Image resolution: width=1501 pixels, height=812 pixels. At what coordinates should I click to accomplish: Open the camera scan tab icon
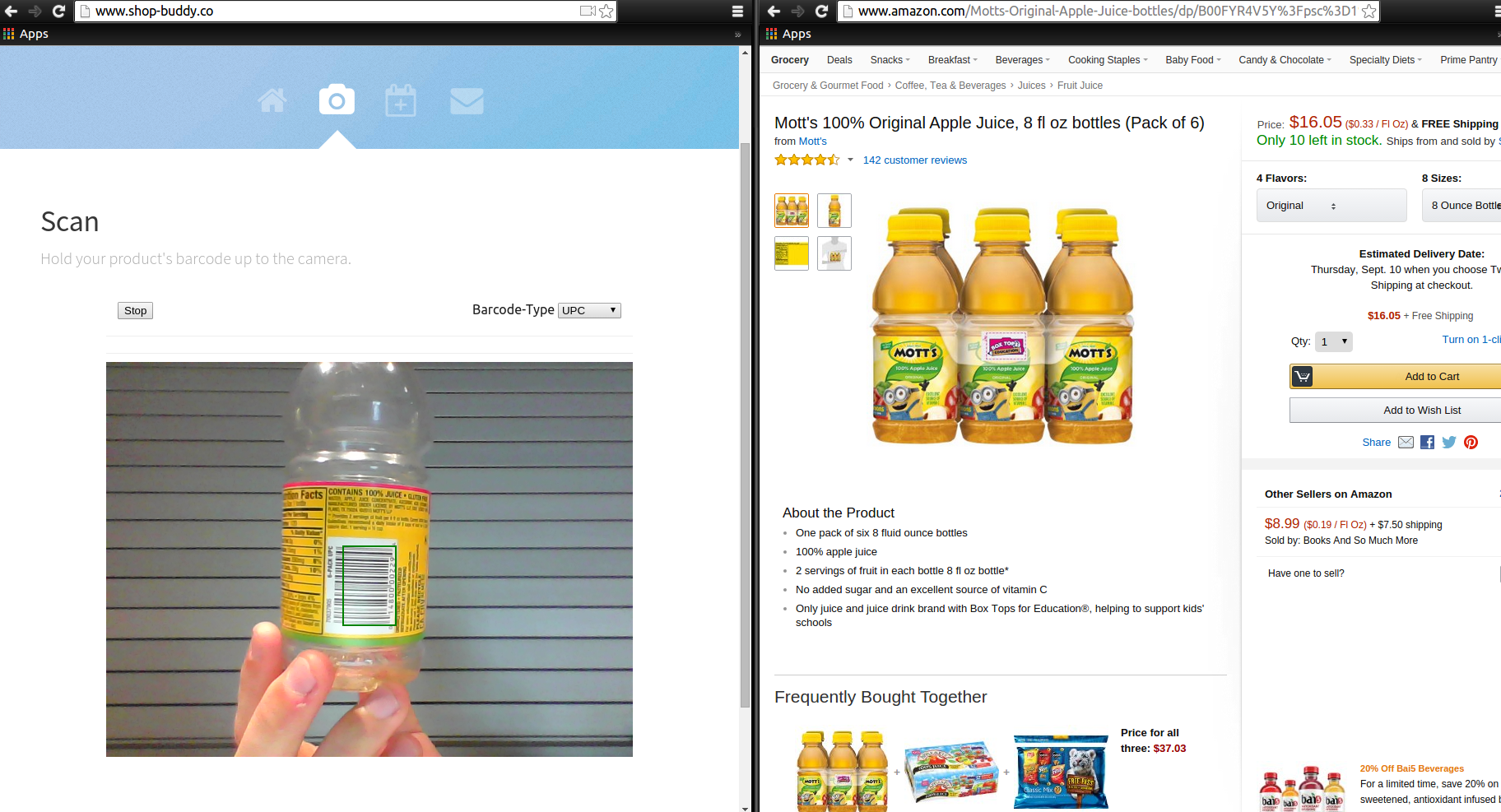[x=337, y=100]
